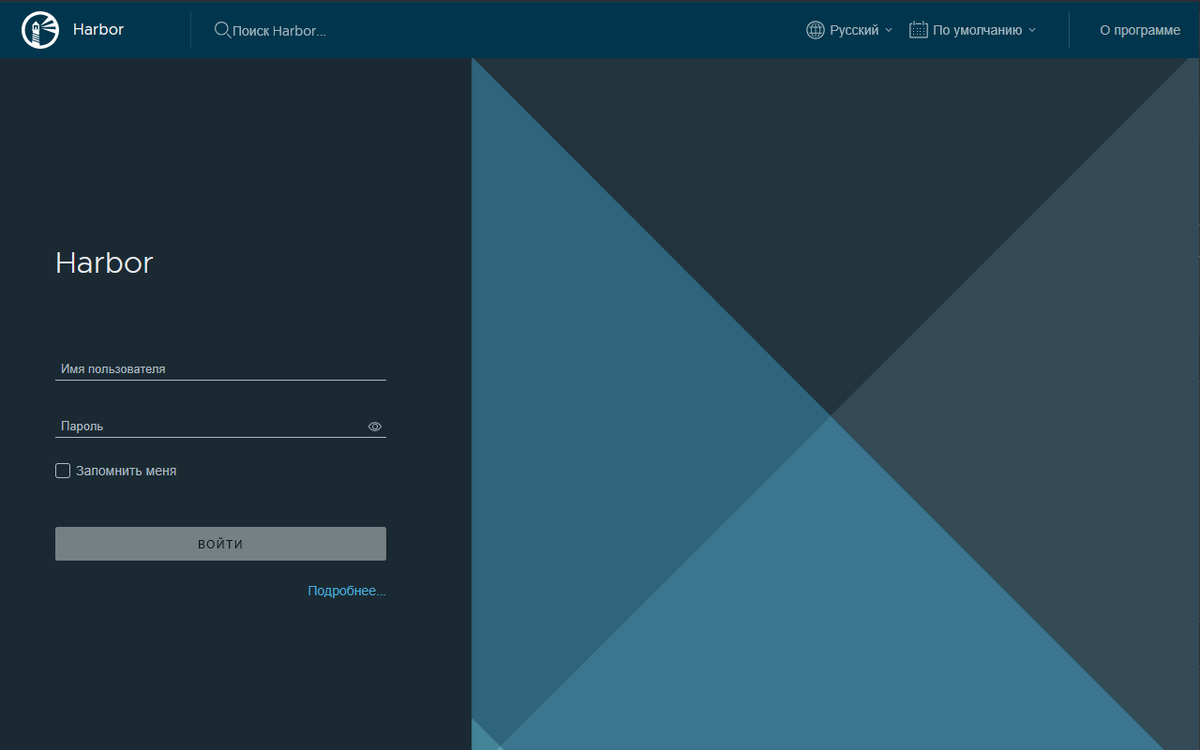Click the ВОЙТИ login button

point(220,544)
